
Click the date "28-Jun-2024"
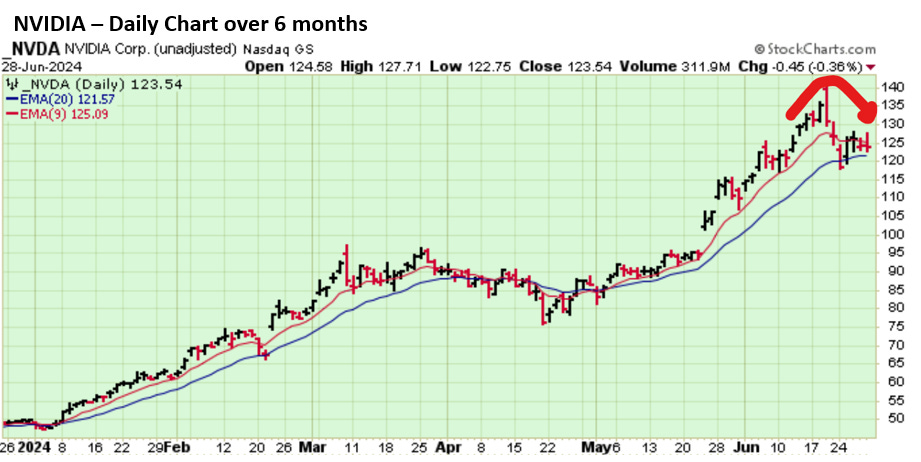42,66
